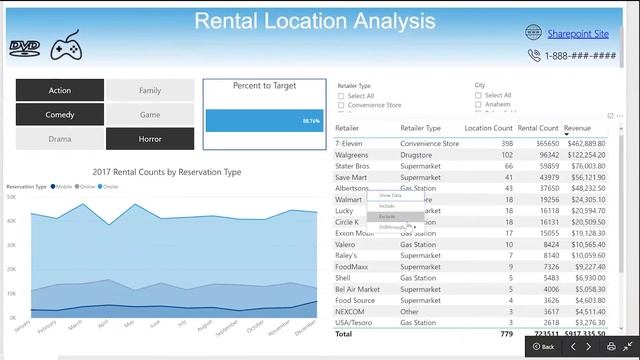Click the print icon in bottom bar
This screenshot has width=640, height=360.
coord(611,347)
